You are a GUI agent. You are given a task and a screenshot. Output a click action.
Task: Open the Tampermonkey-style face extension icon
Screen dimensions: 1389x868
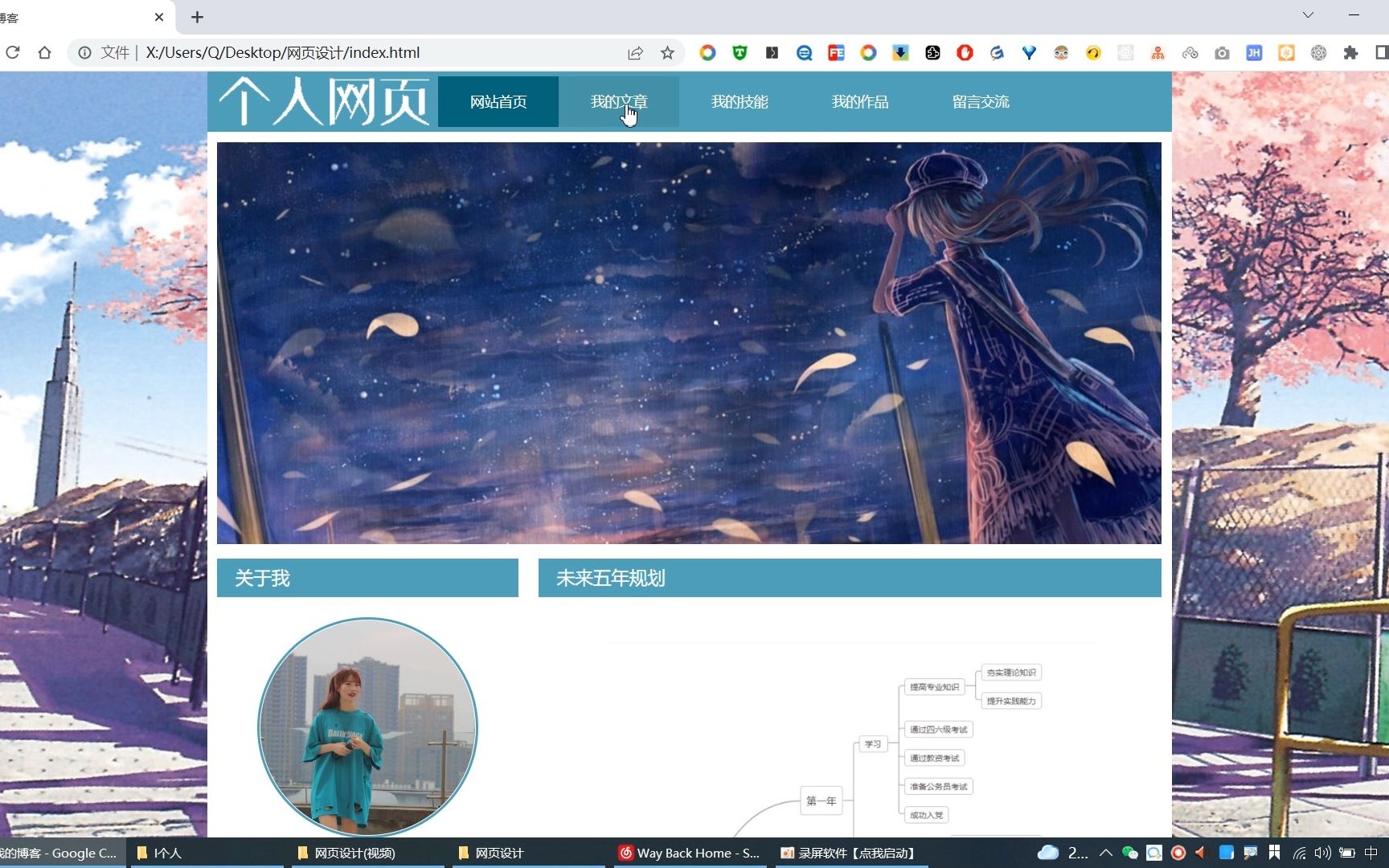tap(1061, 53)
